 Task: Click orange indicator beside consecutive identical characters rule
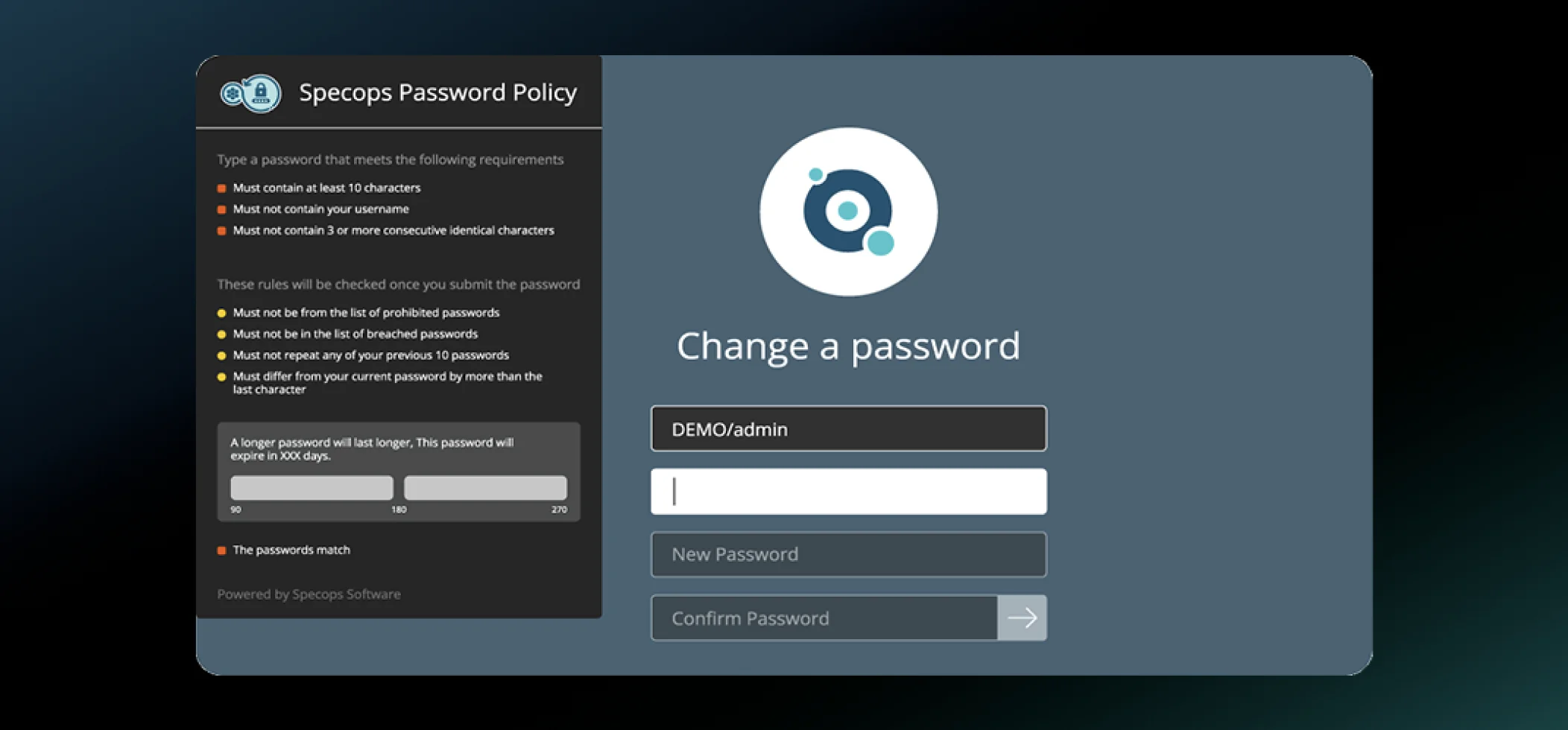tap(221, 231)
